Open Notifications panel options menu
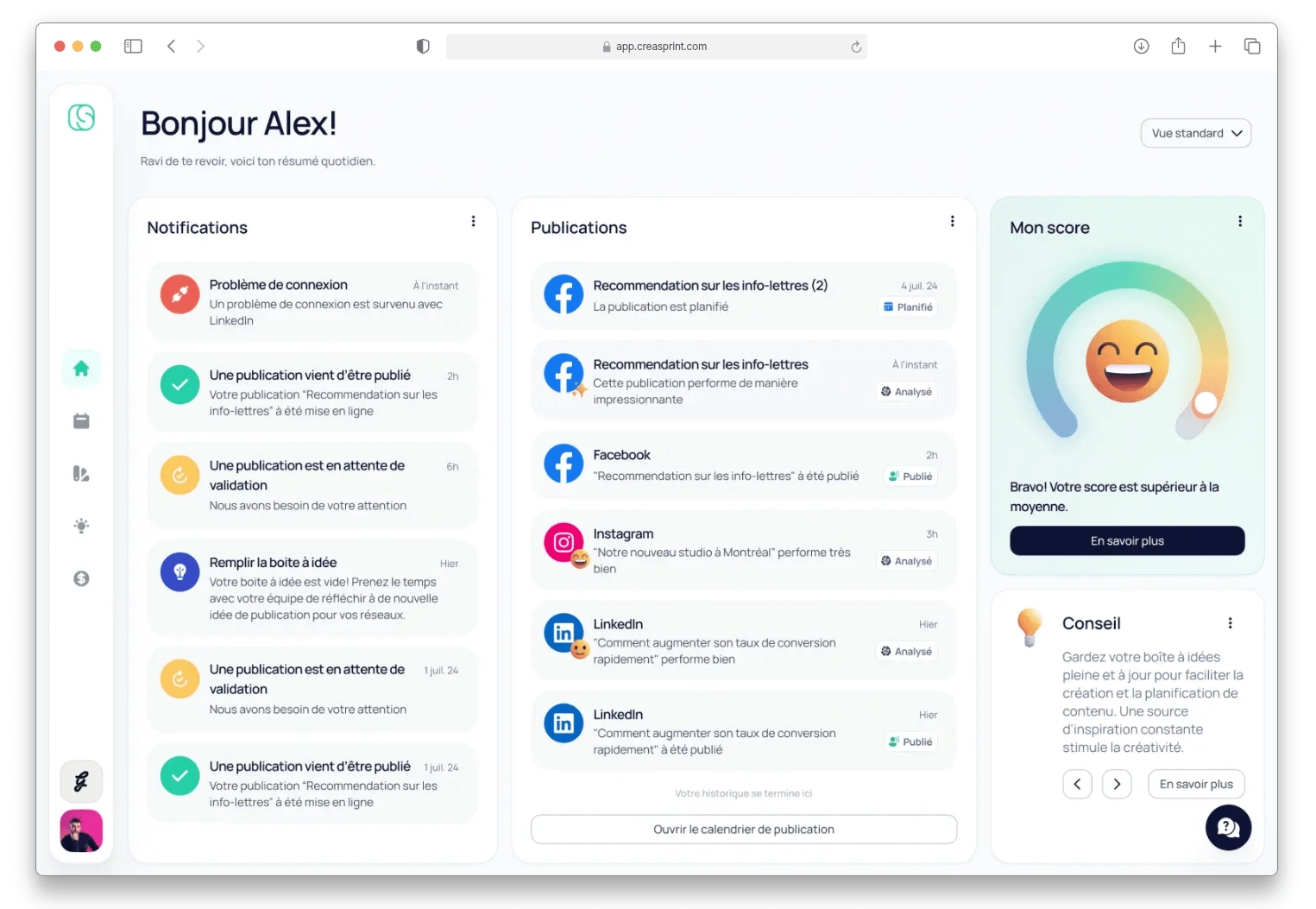This screenshot has width=1316, height=909. [x=473, y=222]
